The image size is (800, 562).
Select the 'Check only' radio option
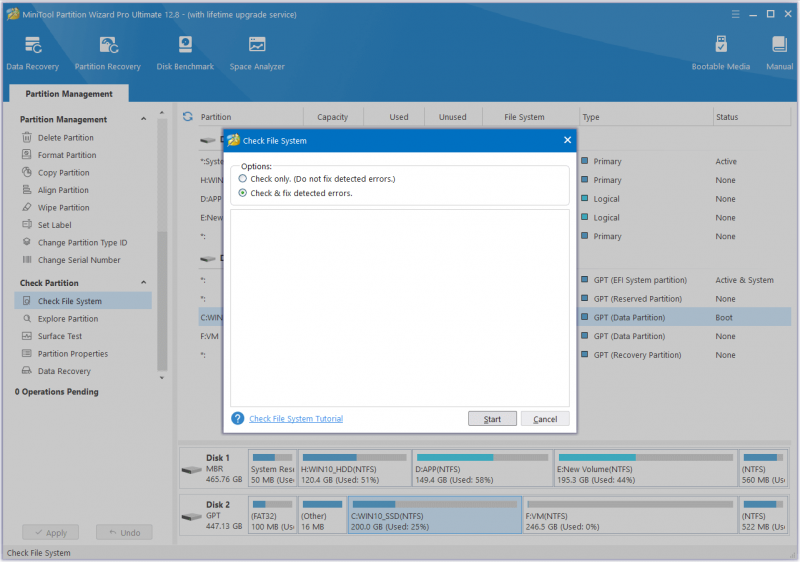243,178
